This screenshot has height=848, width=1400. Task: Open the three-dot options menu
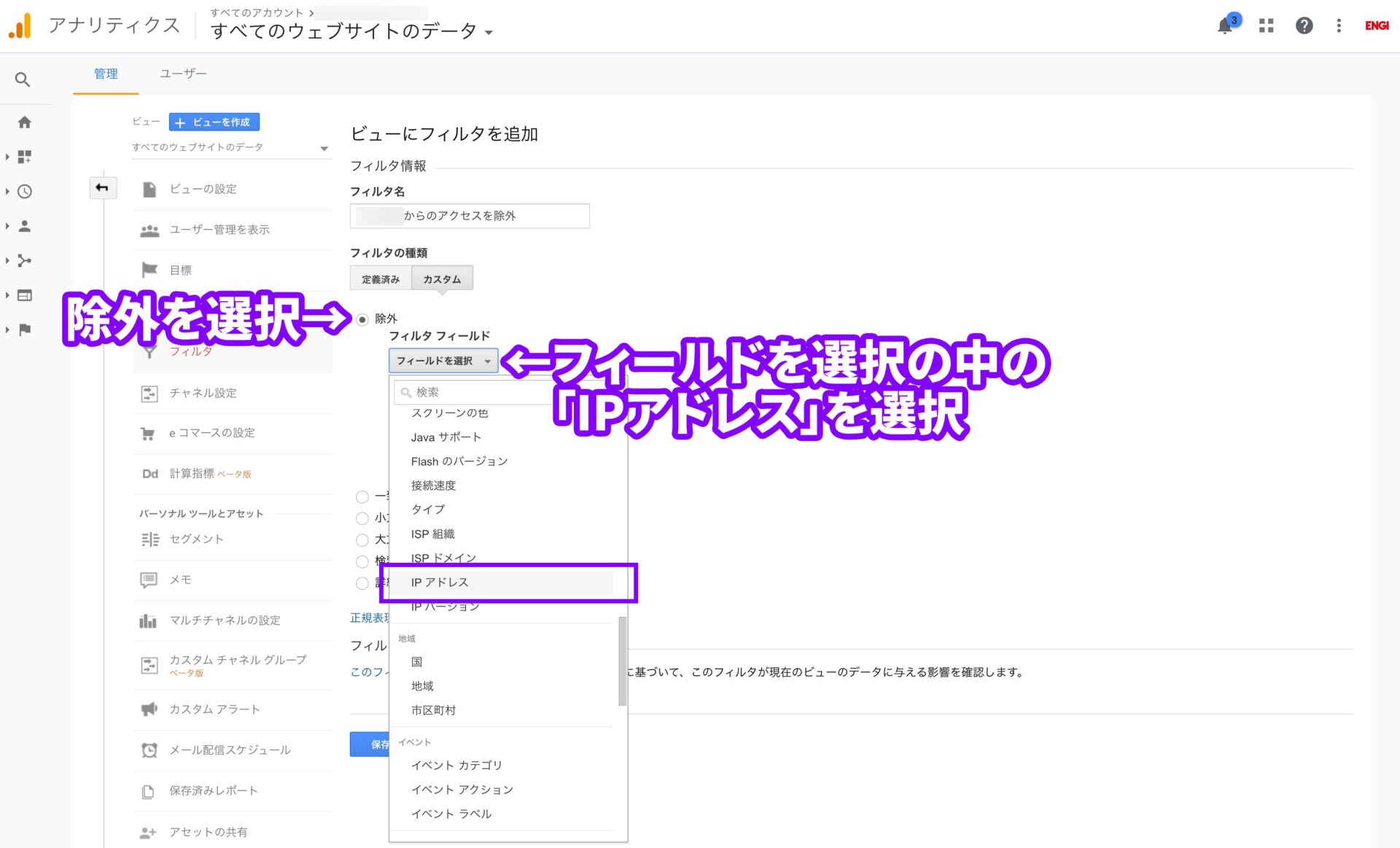pos(1339,26)
